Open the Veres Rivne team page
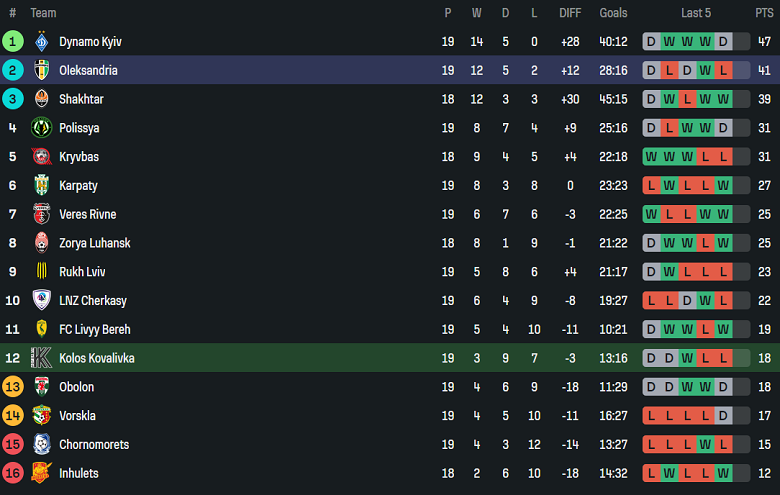780x495 pixels. coord(87,215)
